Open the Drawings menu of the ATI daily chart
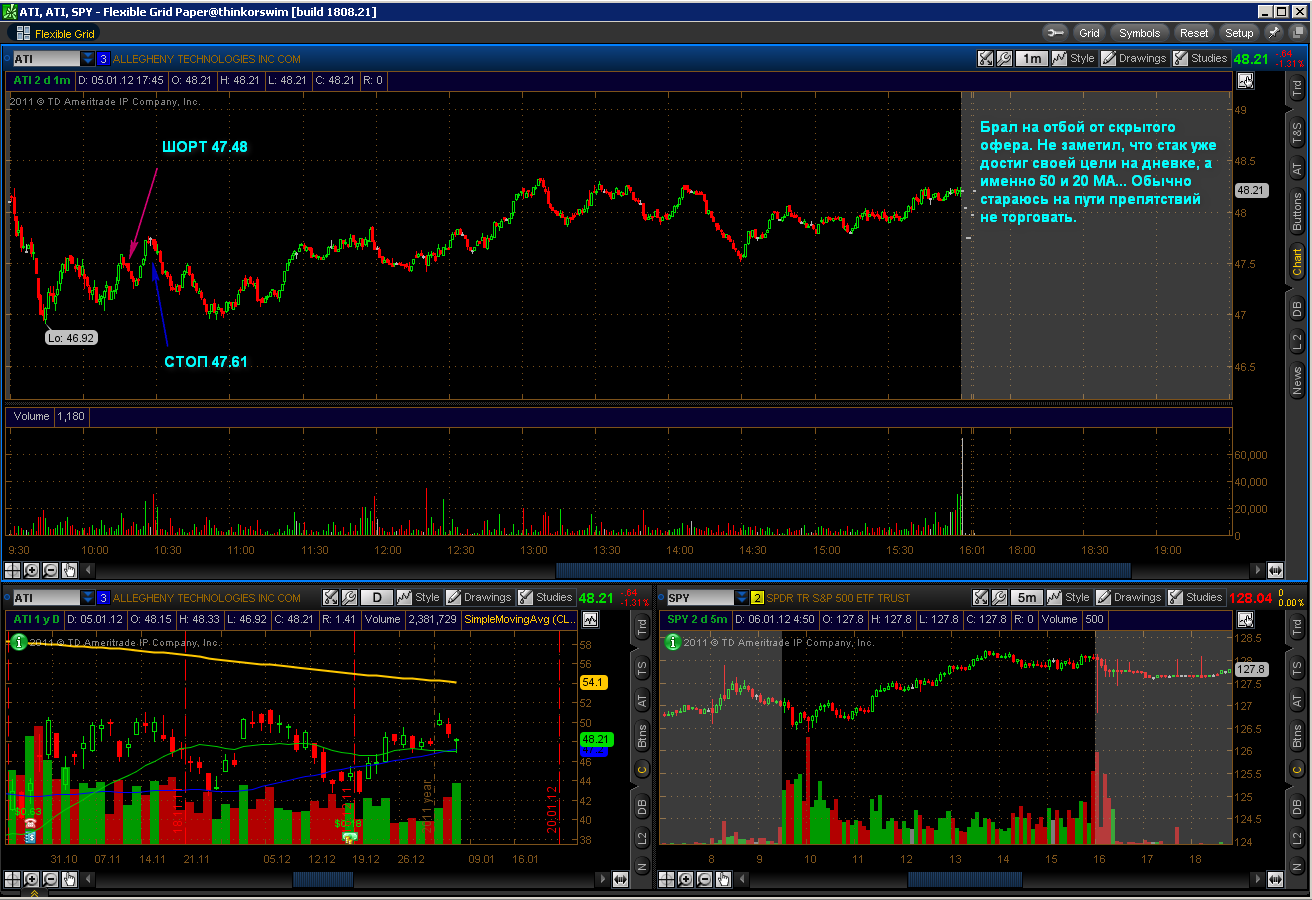 (479, 598)
